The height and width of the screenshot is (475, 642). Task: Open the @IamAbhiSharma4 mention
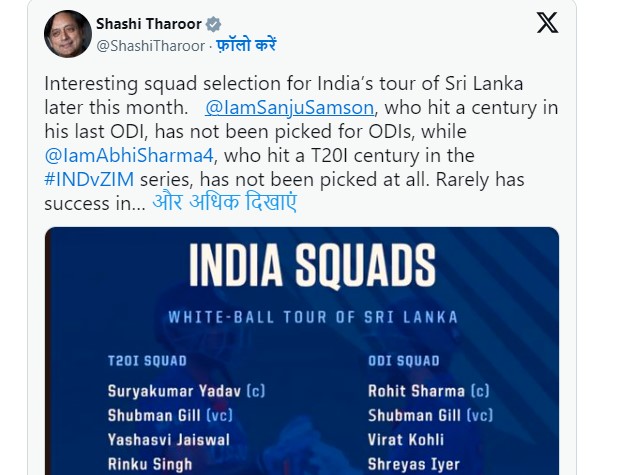coord(129,156)
